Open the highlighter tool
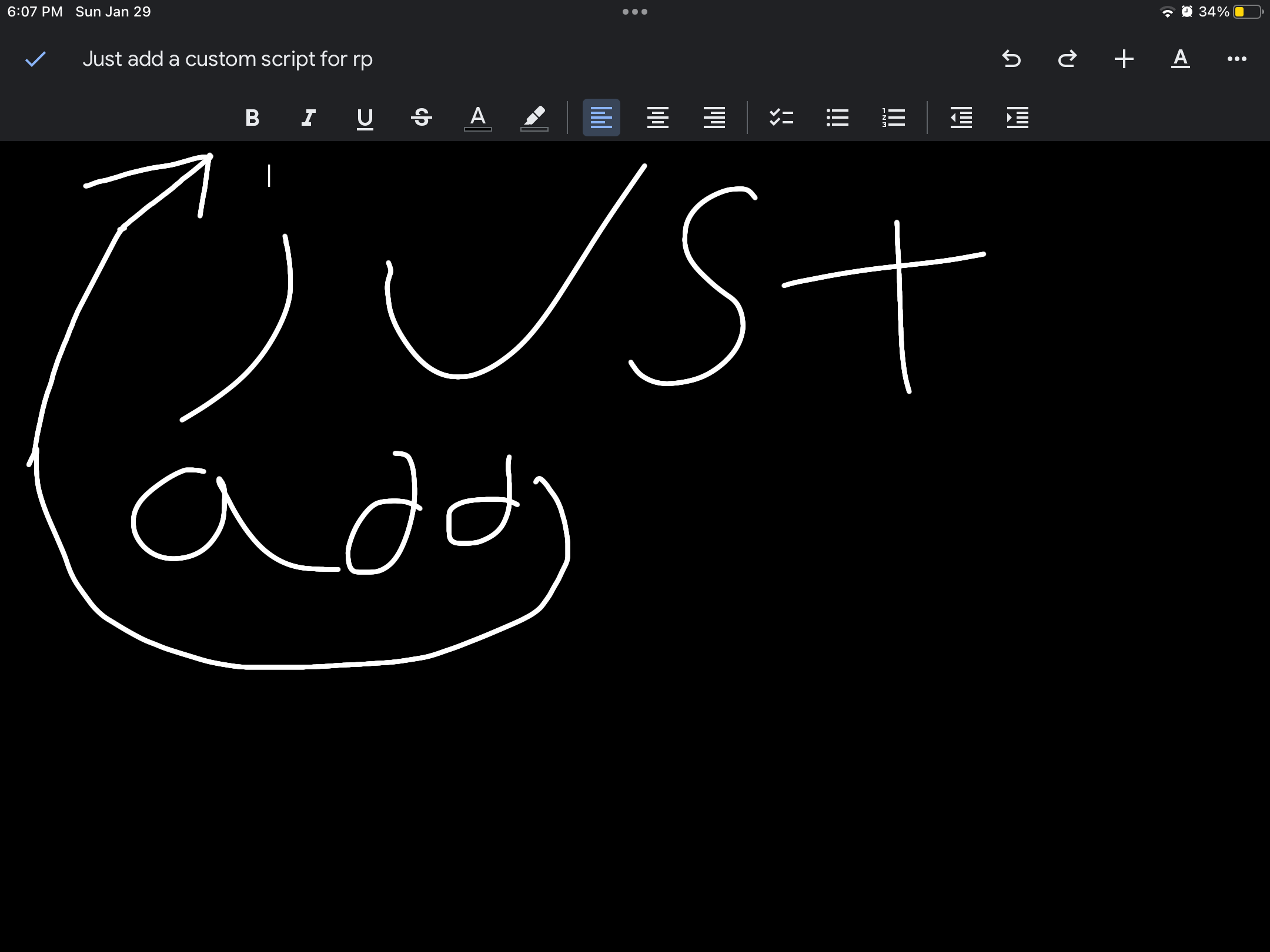The width and height of the screenshot is (1270, 952). (x=534, y=118)
